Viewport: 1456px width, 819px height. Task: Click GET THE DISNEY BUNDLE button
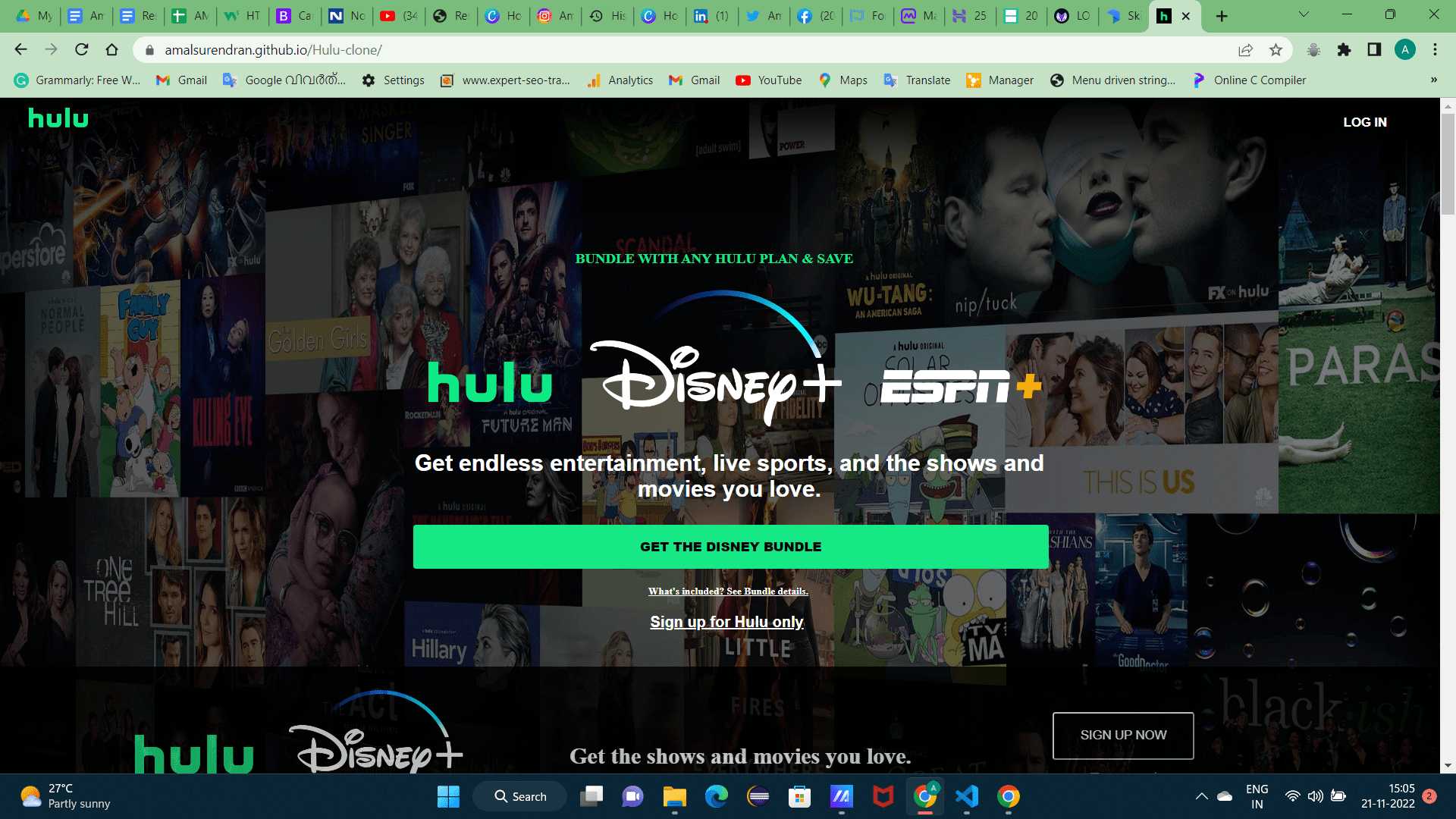(x=730, y=547)
